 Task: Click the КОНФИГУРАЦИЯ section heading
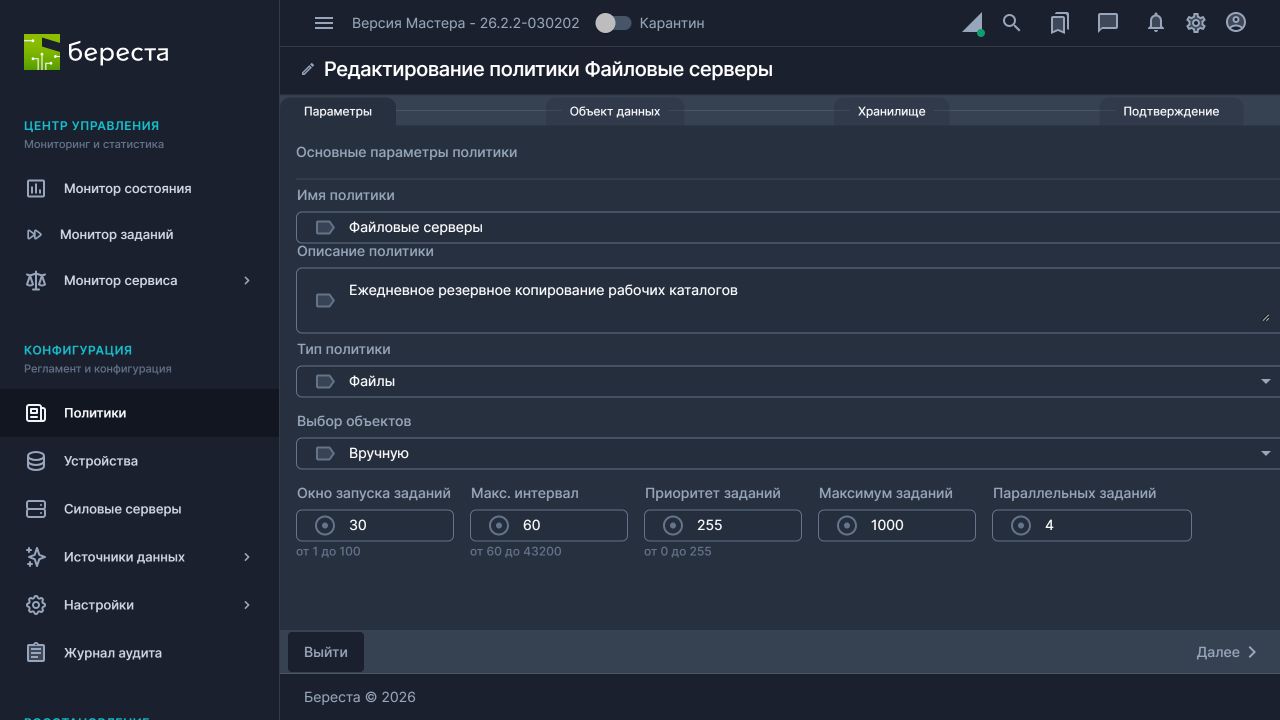(78, 350)
